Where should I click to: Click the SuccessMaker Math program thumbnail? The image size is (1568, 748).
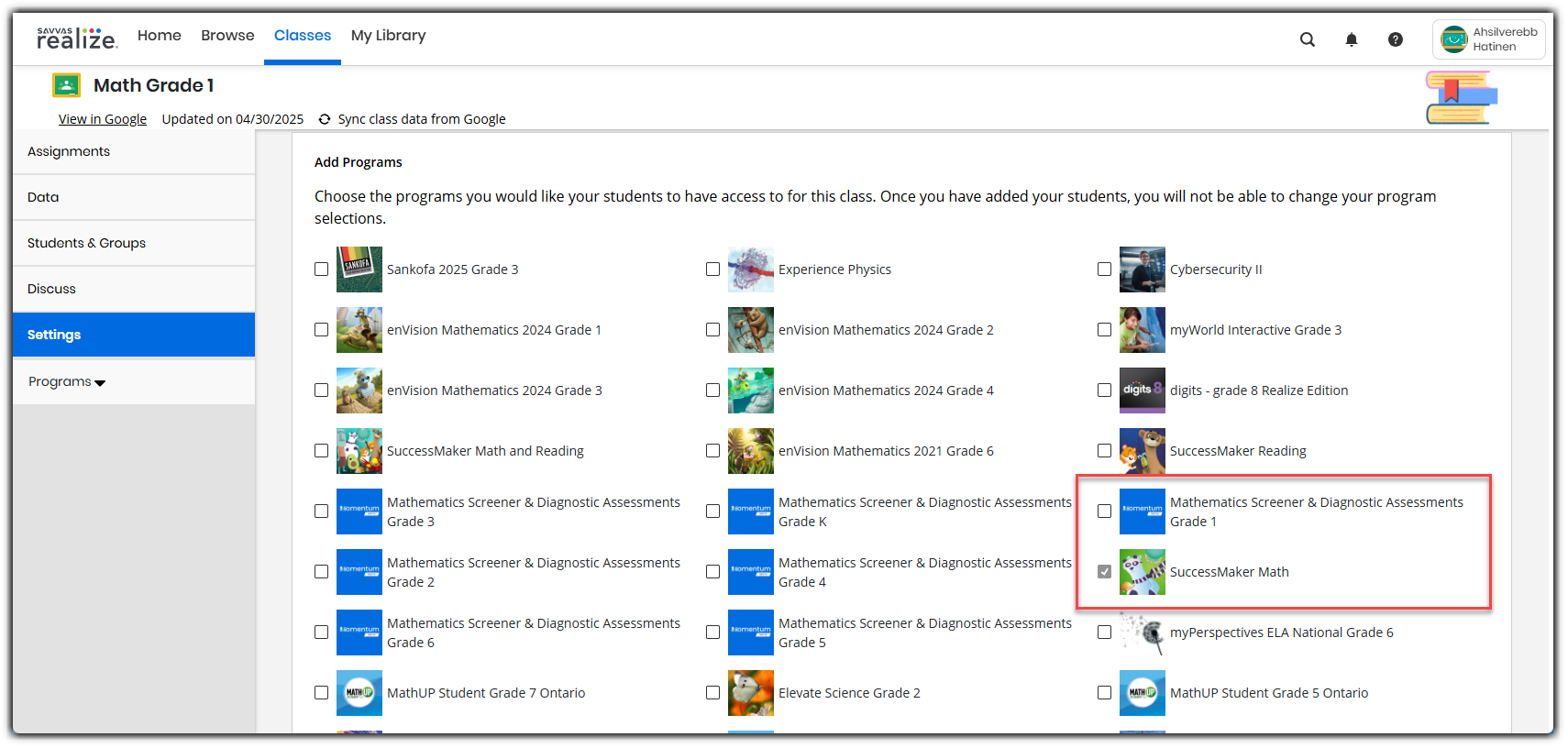click(1142, 572)
